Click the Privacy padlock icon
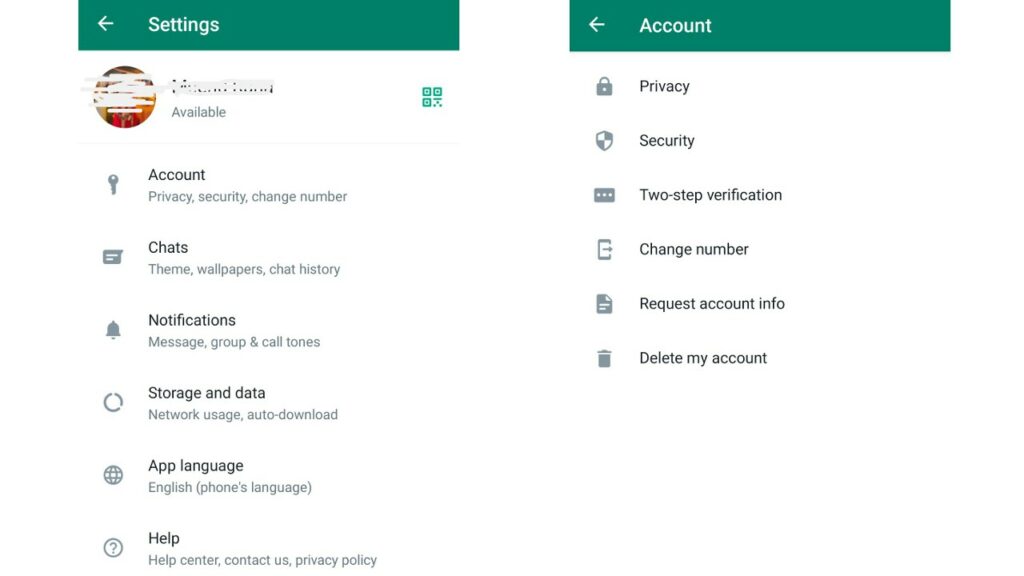The width and height of the screenshot is (1024, 576). [604, 87]
